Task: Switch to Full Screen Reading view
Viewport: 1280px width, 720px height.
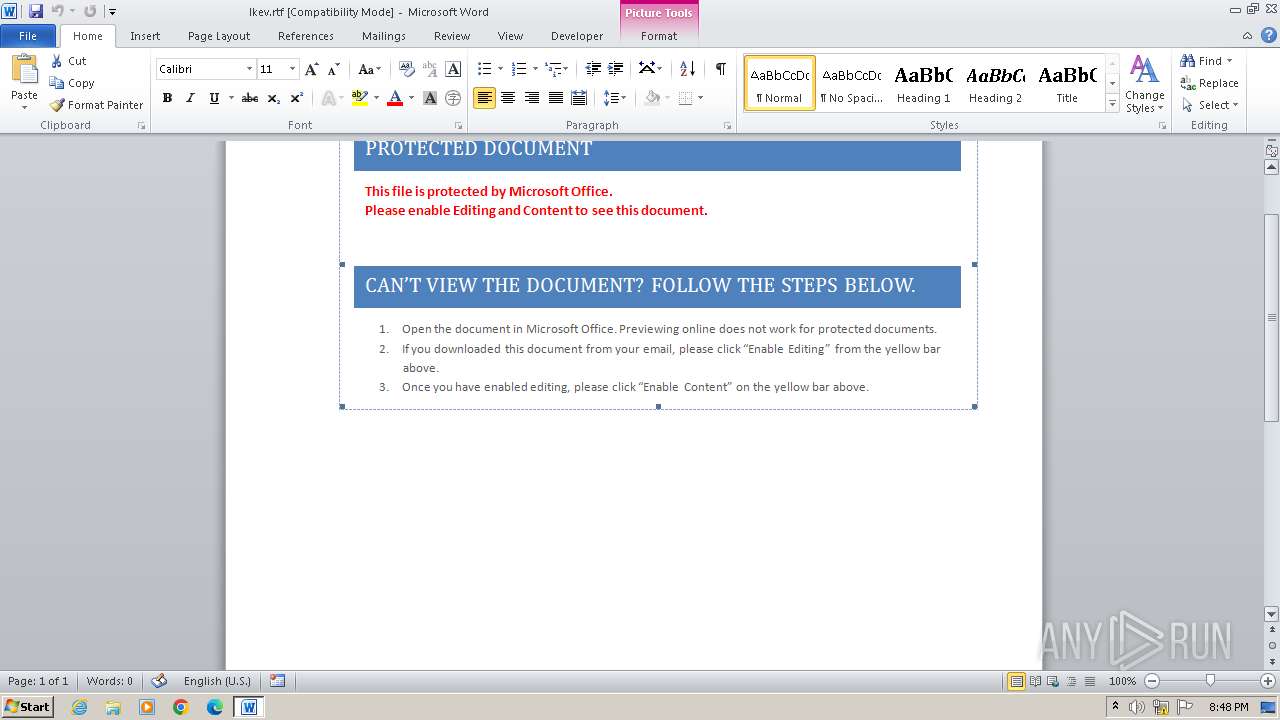Action: pyautogui.click(x=1034, y=681)
